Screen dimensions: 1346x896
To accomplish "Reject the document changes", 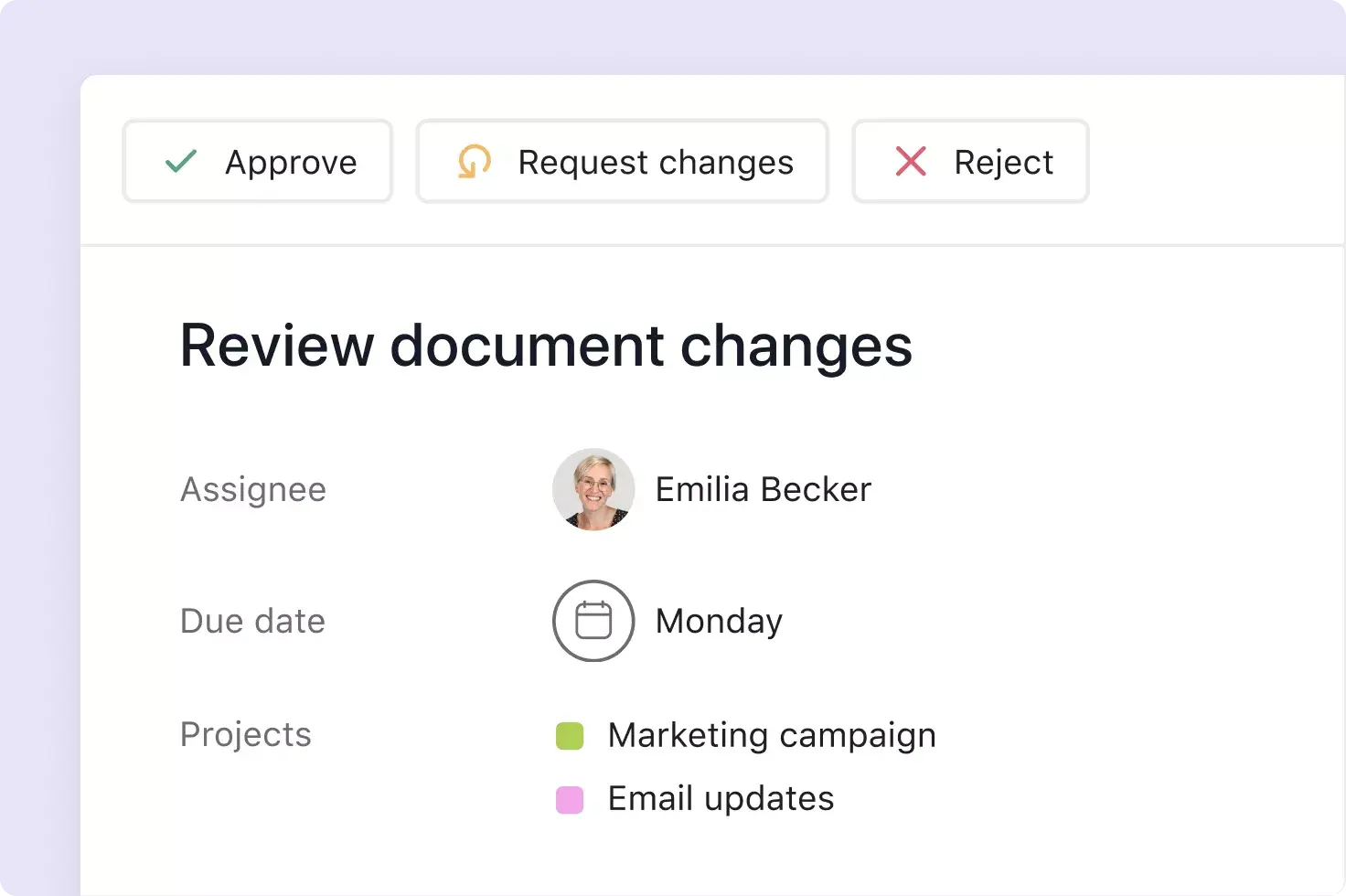I will (x=970, y=161).
